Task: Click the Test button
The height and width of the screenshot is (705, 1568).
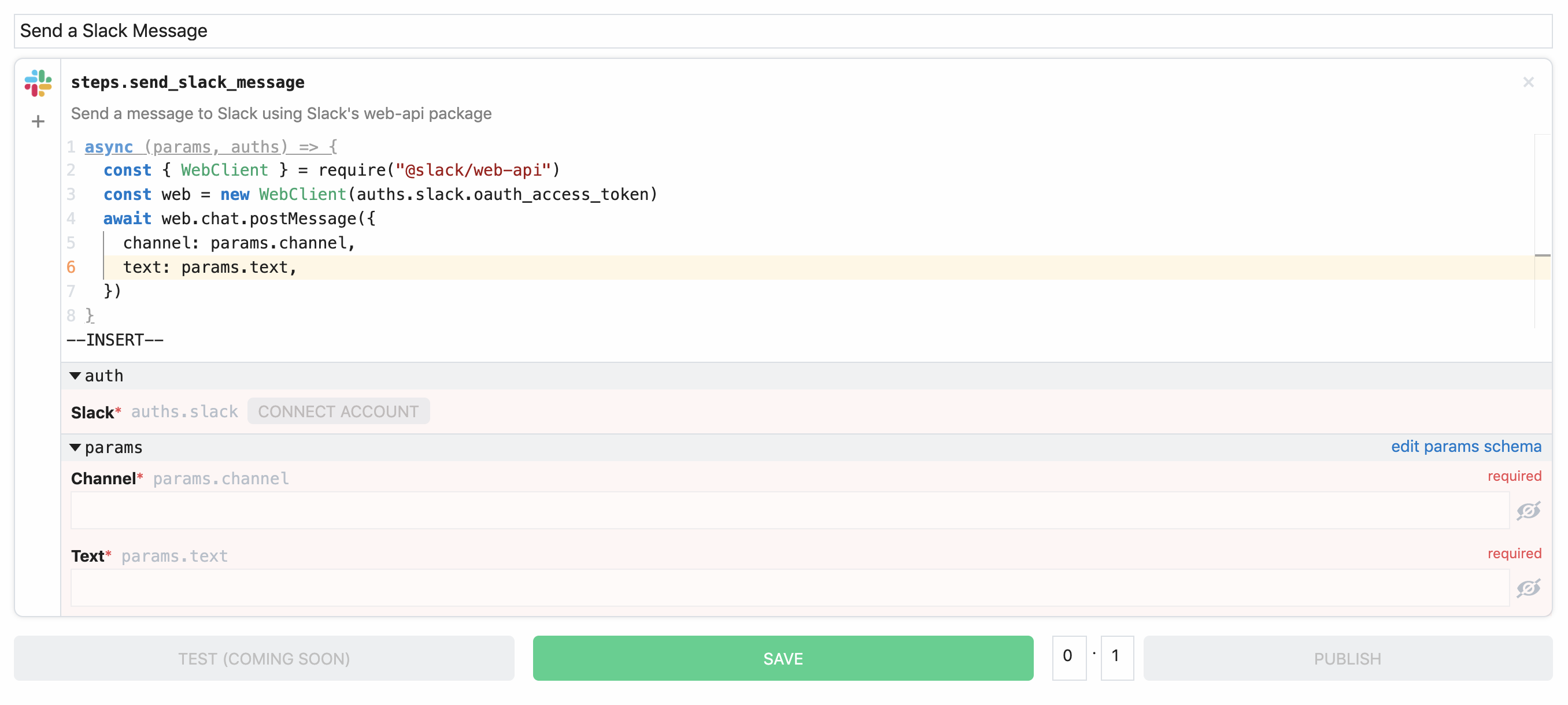Action: tap(264, 658)
